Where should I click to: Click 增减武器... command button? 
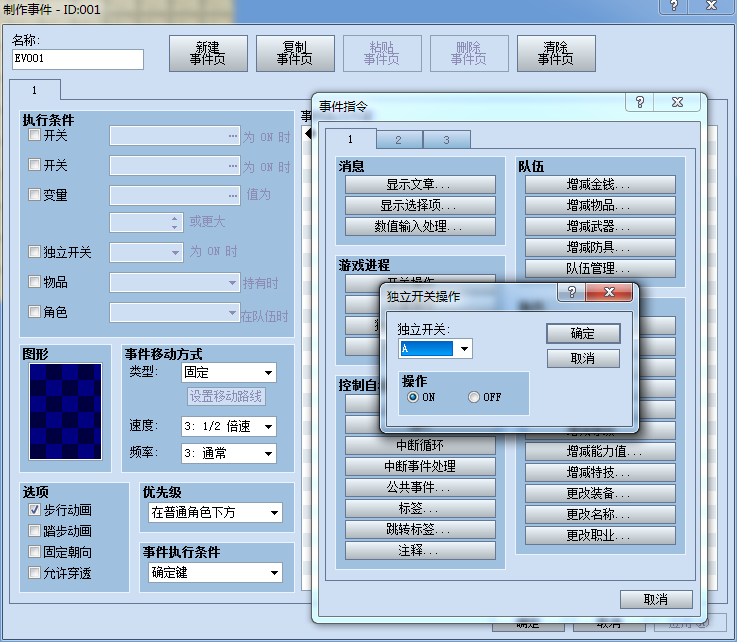coord(600,227)
